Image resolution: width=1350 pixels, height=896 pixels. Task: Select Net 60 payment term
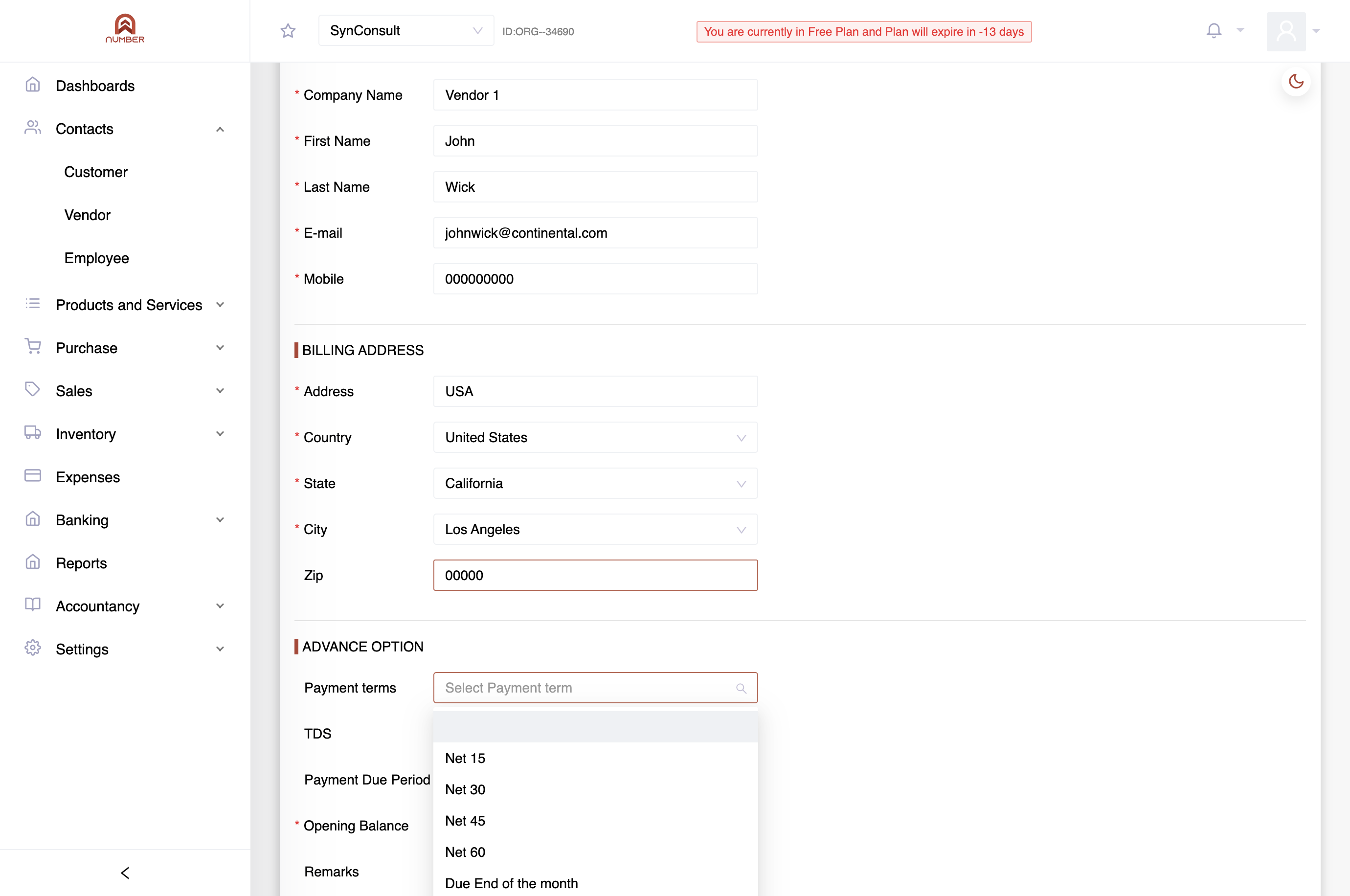tap(595, 852)
